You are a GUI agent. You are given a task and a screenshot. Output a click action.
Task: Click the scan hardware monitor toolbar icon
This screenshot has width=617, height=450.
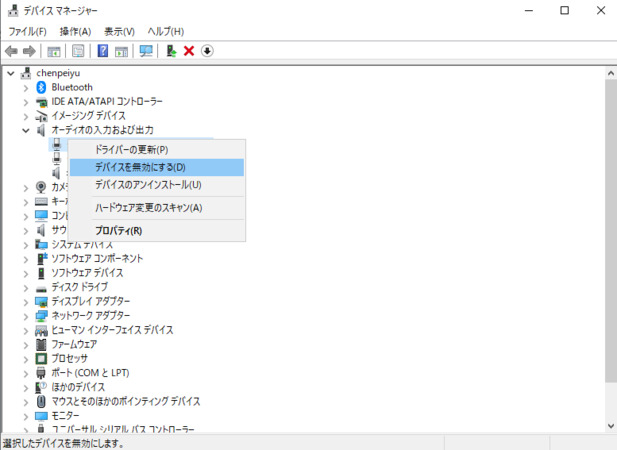tap(146, 51)
